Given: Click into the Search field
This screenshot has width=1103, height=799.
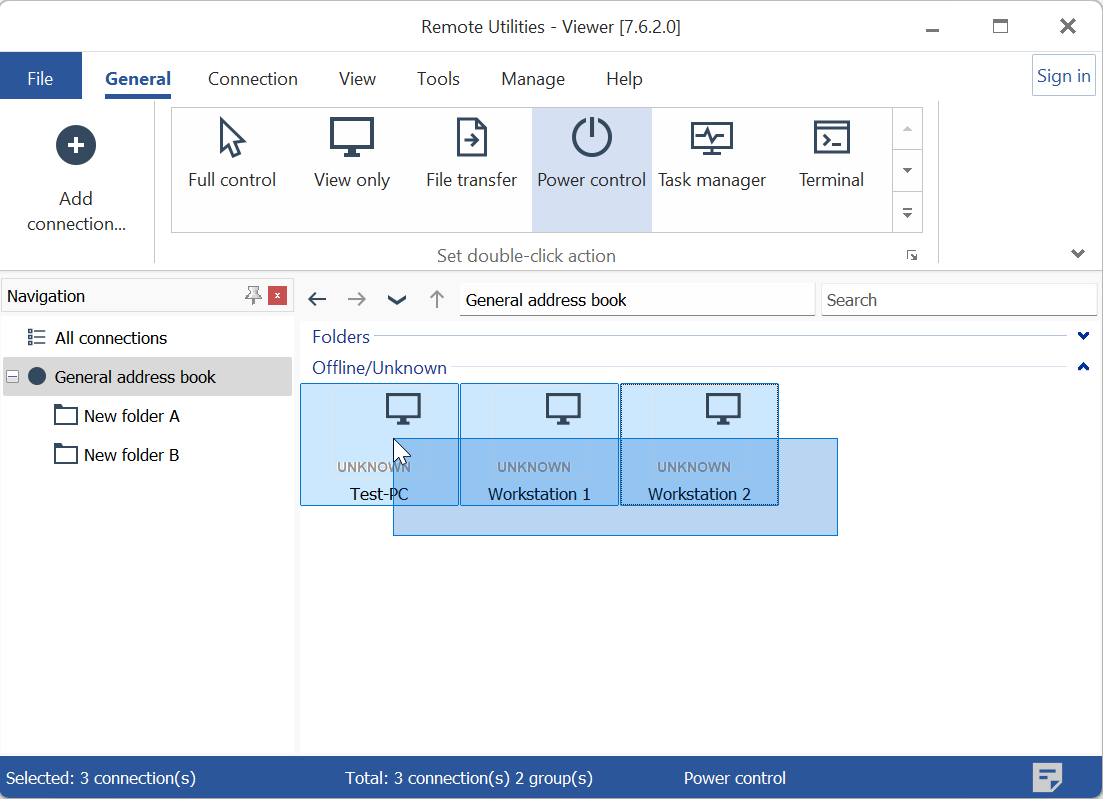Looking at the screenshot, I should pyautogui.click(x=958, y=300).
